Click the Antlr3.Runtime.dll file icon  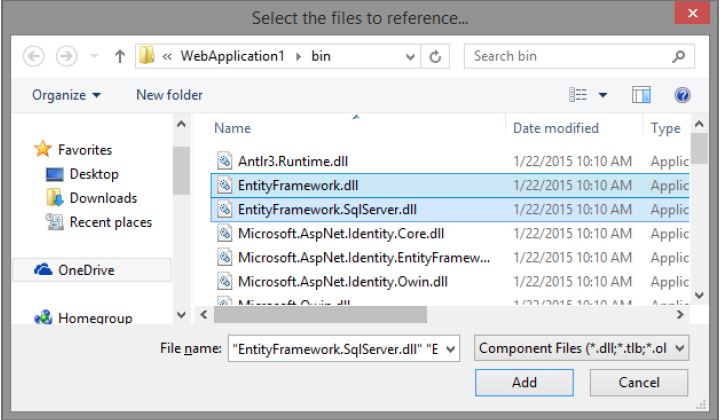pyautogui.click(x=225, y=161)
